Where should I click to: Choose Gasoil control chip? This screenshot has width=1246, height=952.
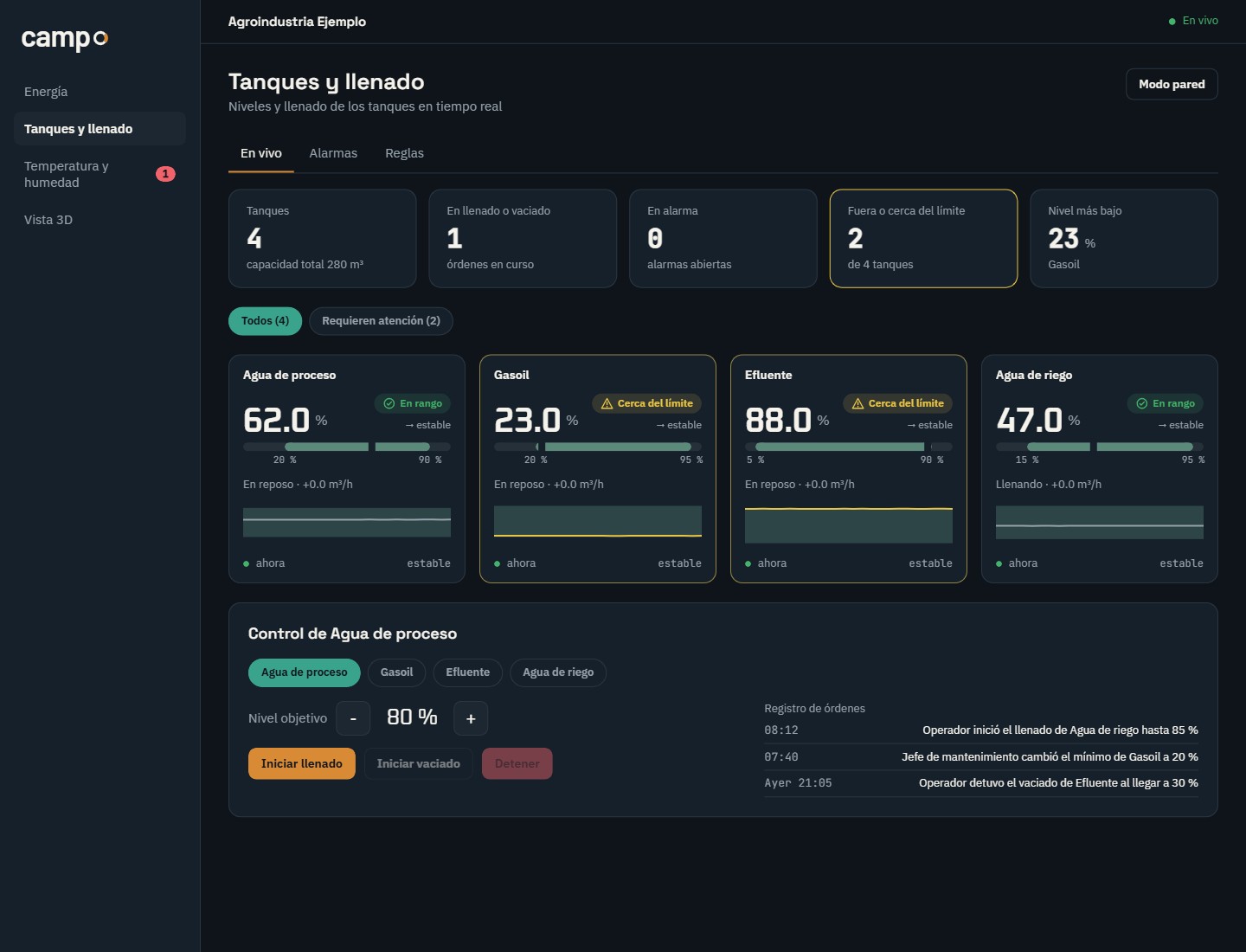point(396,672)
